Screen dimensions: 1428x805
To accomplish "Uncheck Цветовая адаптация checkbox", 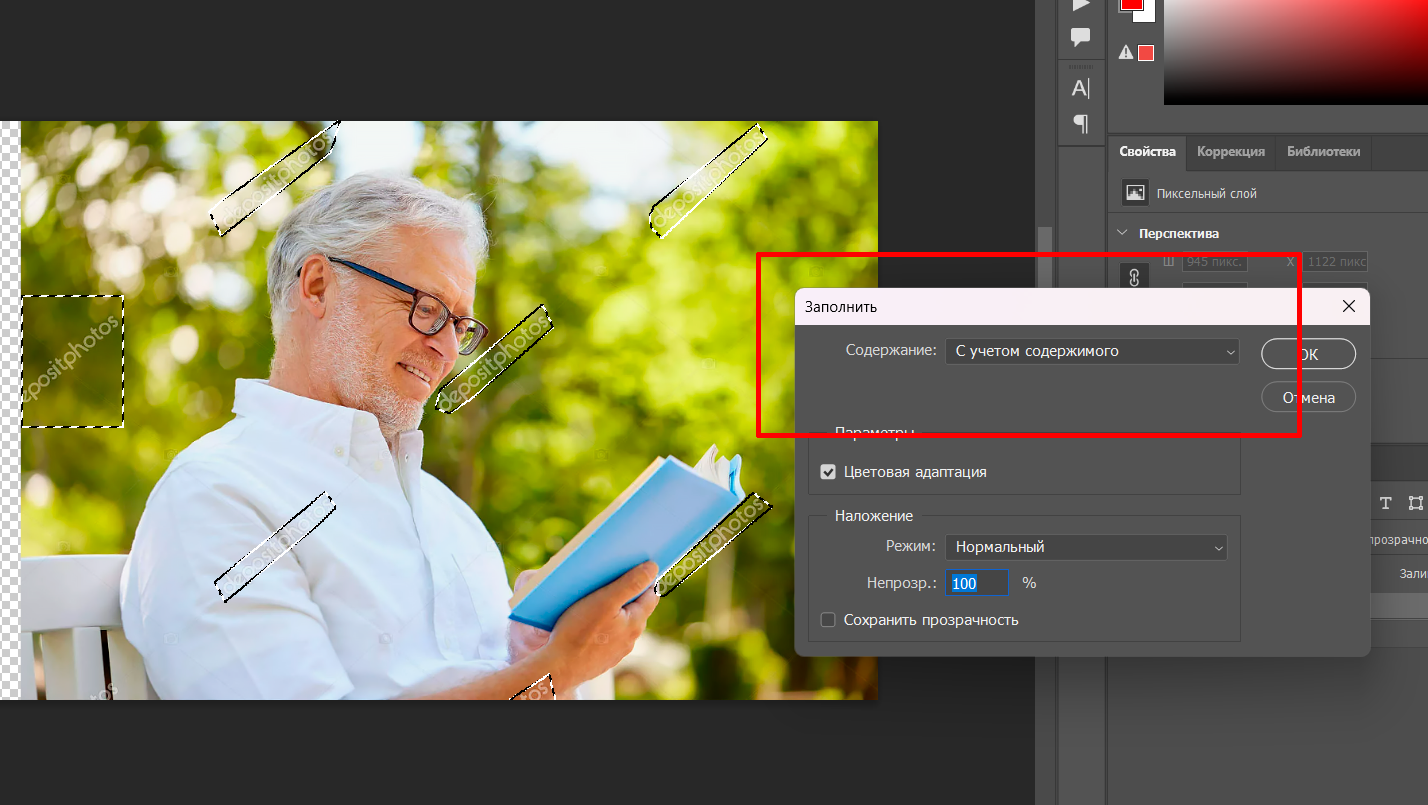I will pos(828,472).
